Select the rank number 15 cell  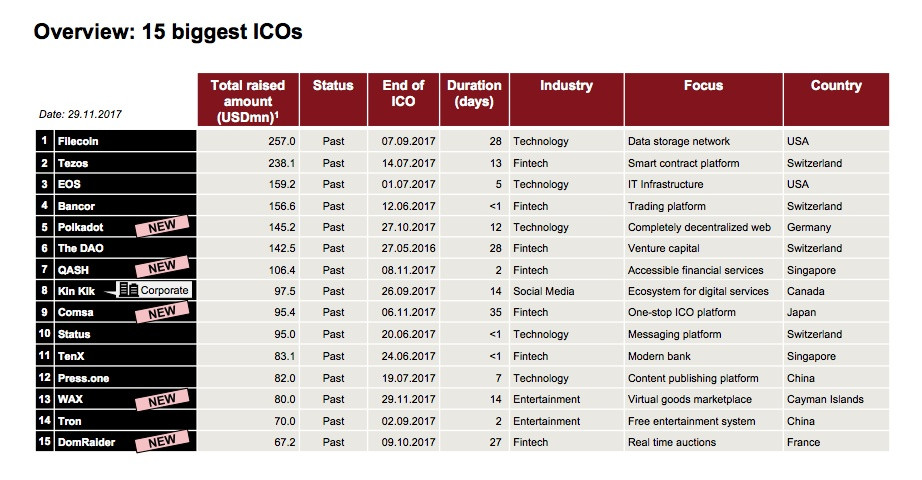click(x=45, y=442)
